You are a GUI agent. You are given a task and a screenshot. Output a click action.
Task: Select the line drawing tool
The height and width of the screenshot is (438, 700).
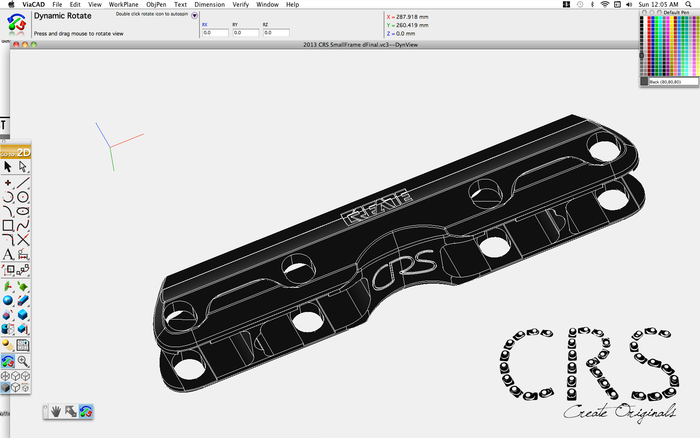pos(22,183)
